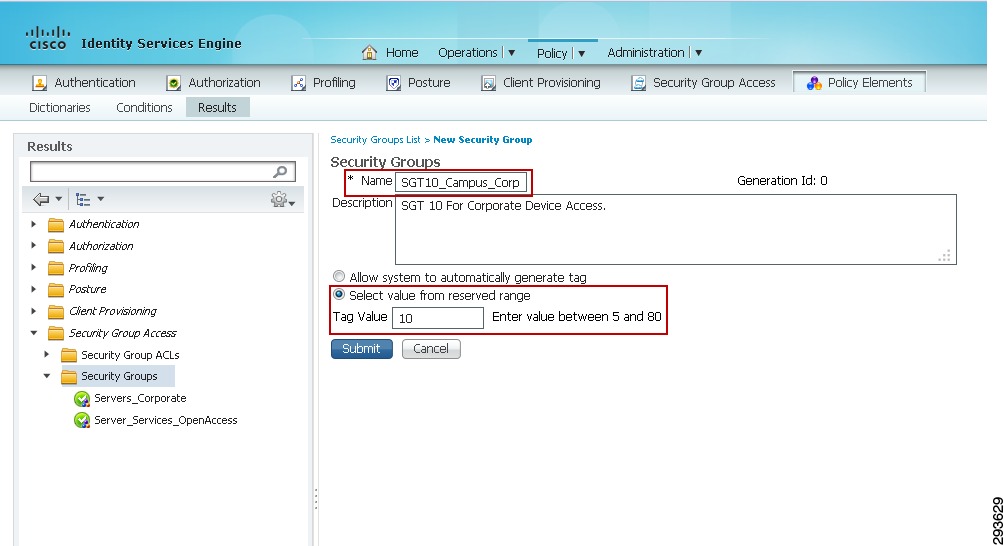Select Server_Services_OpenAccess in the tree
1004x546 pixels.
click(x=166, y=420)
